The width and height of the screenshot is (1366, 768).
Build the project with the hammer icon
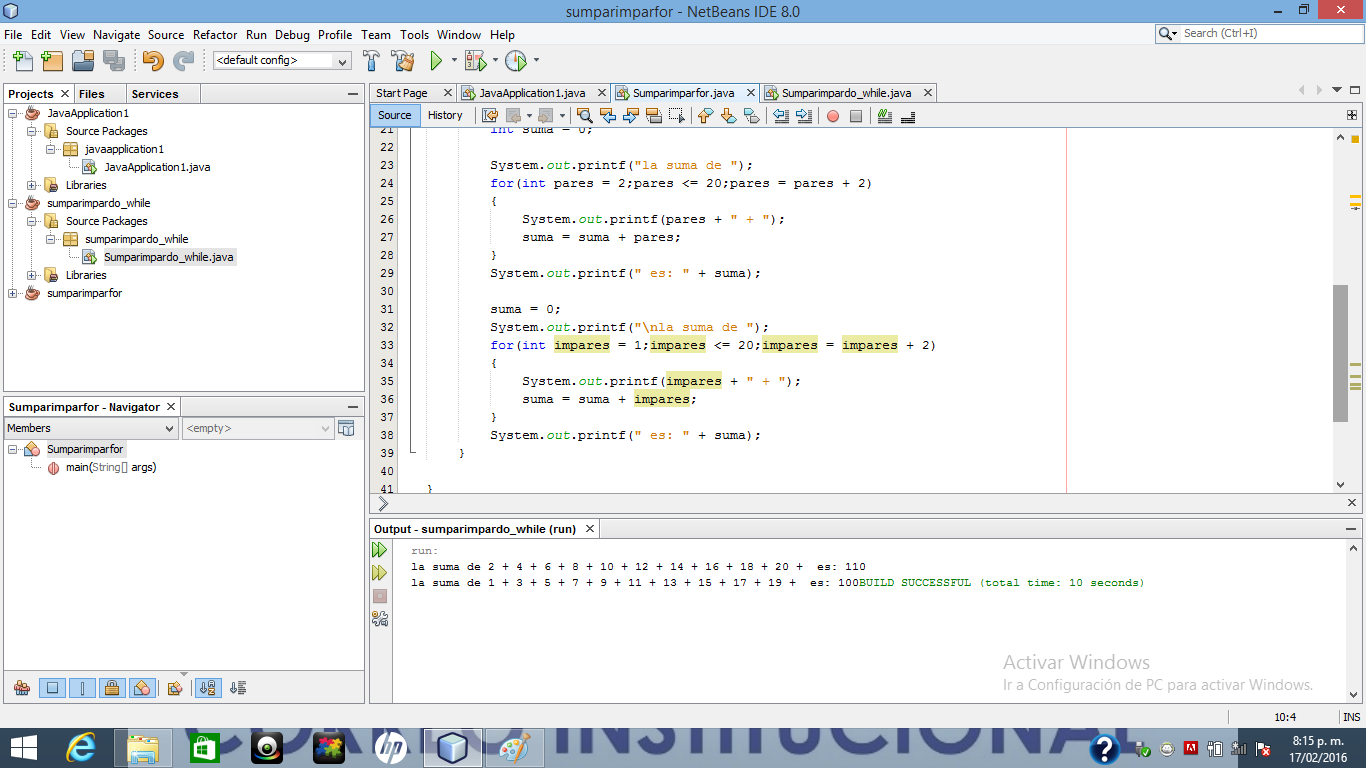[x=371, y=60]
